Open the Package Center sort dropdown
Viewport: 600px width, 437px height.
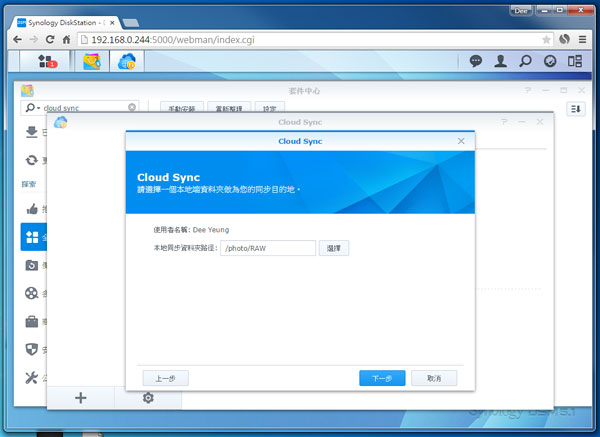(x=576, y=108)
